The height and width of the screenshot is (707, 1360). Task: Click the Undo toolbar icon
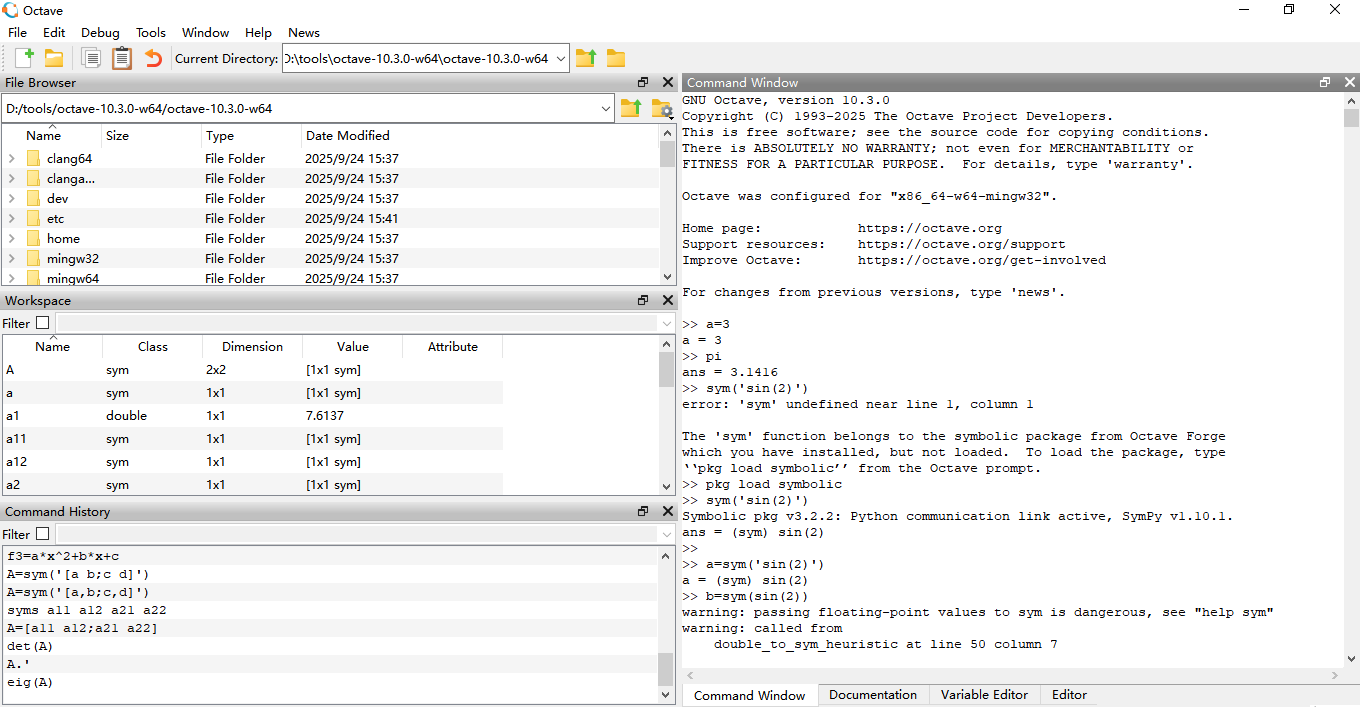tap(153, 59)
